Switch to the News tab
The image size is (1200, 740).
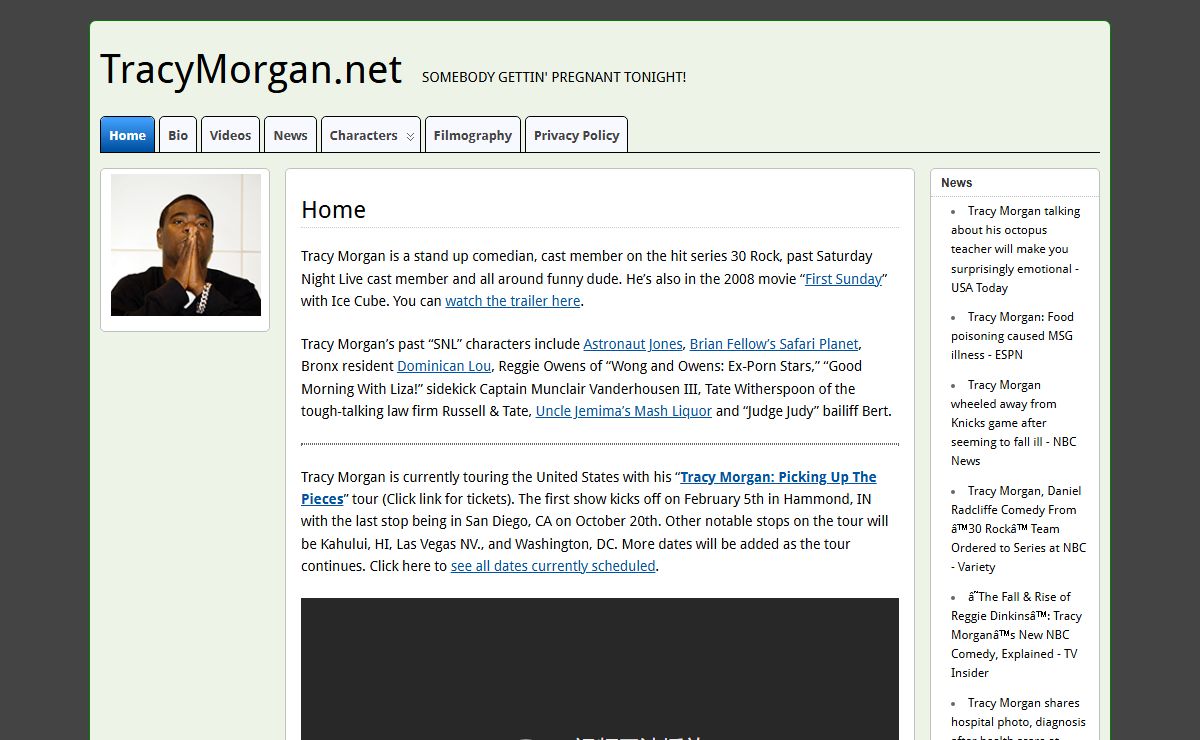[x=290, y=135]
